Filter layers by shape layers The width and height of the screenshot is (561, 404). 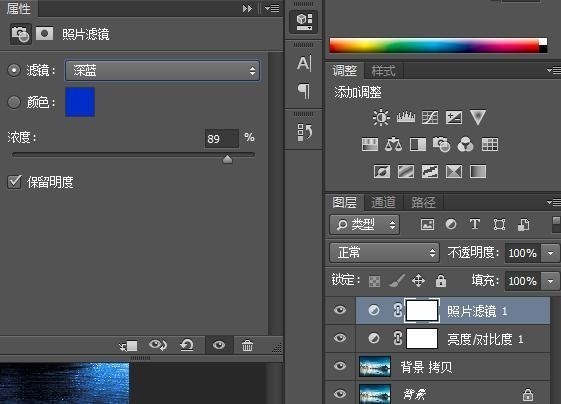click(x=499, y=225)
